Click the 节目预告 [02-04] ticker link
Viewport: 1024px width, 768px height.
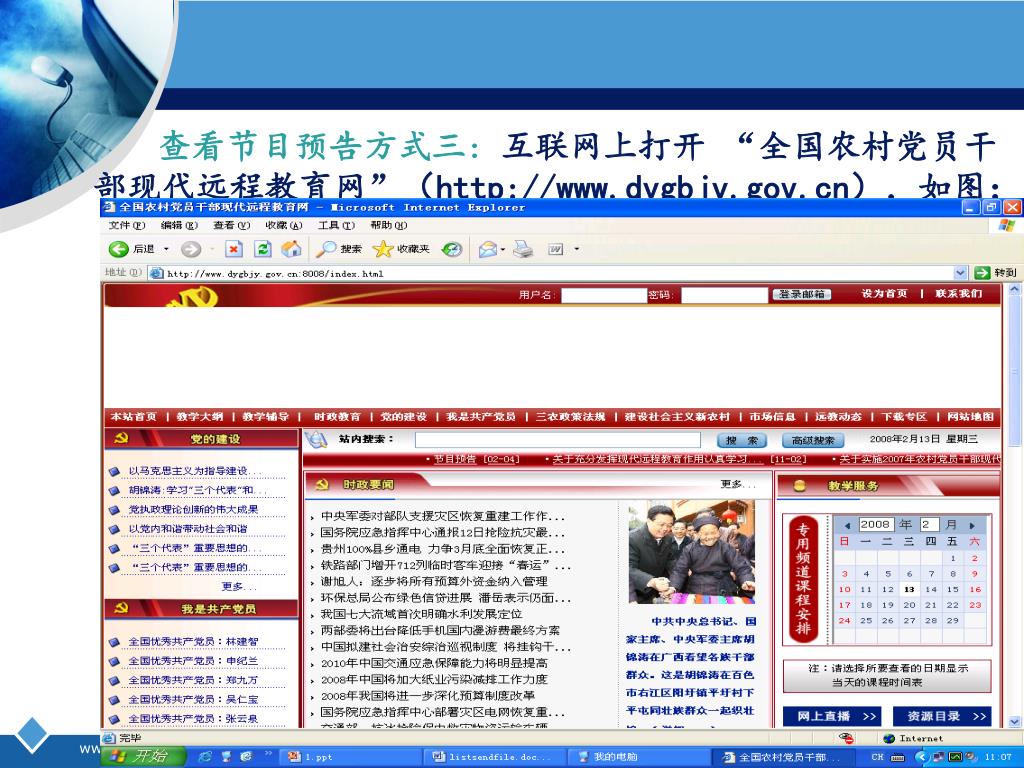point(477,459)
